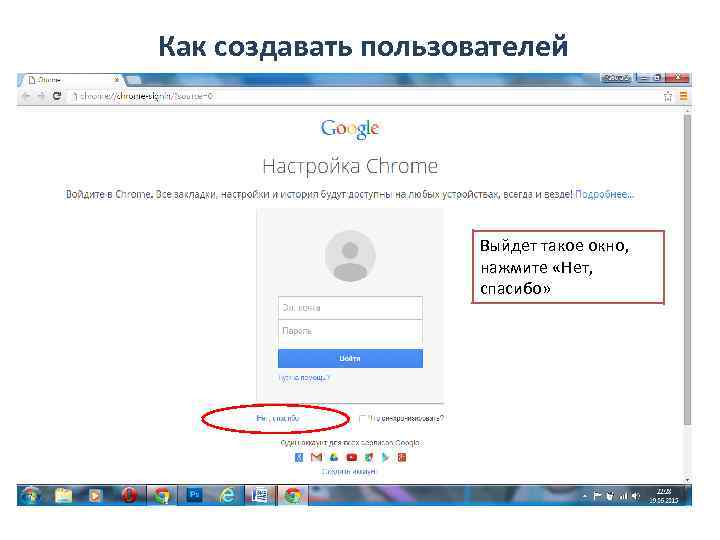Select the Chrome browser tab
The height and width of the screenshot is (540, 720).
[71, 80]
